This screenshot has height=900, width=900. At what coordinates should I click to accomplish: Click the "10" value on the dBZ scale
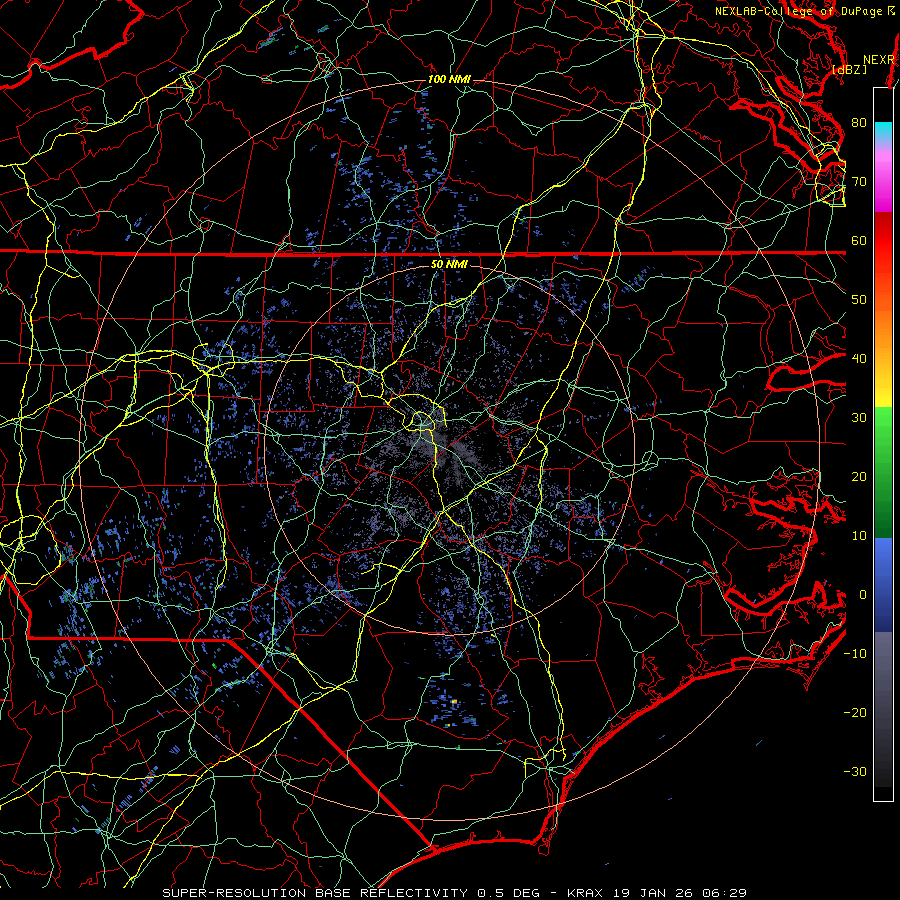[x=859, y=536]
